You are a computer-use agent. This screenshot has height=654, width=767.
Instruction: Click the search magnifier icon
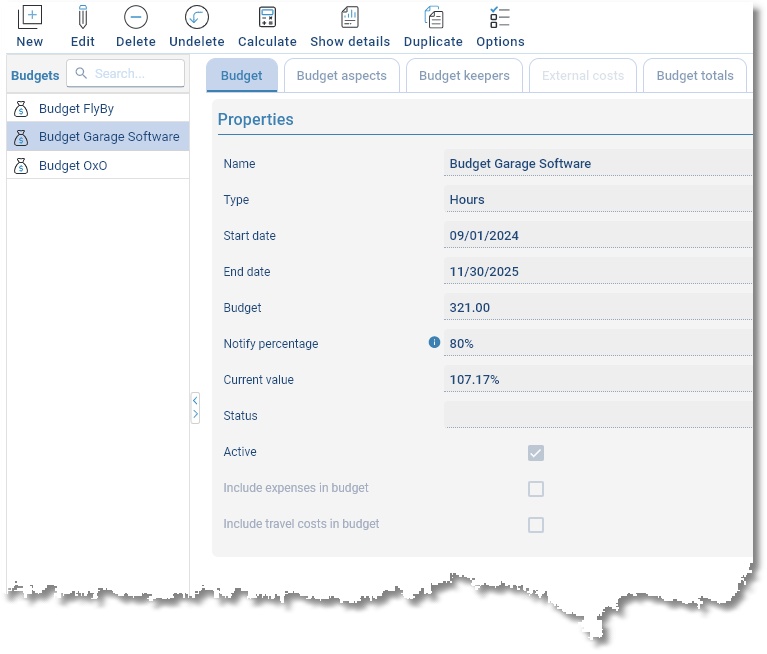click(81, 73)
